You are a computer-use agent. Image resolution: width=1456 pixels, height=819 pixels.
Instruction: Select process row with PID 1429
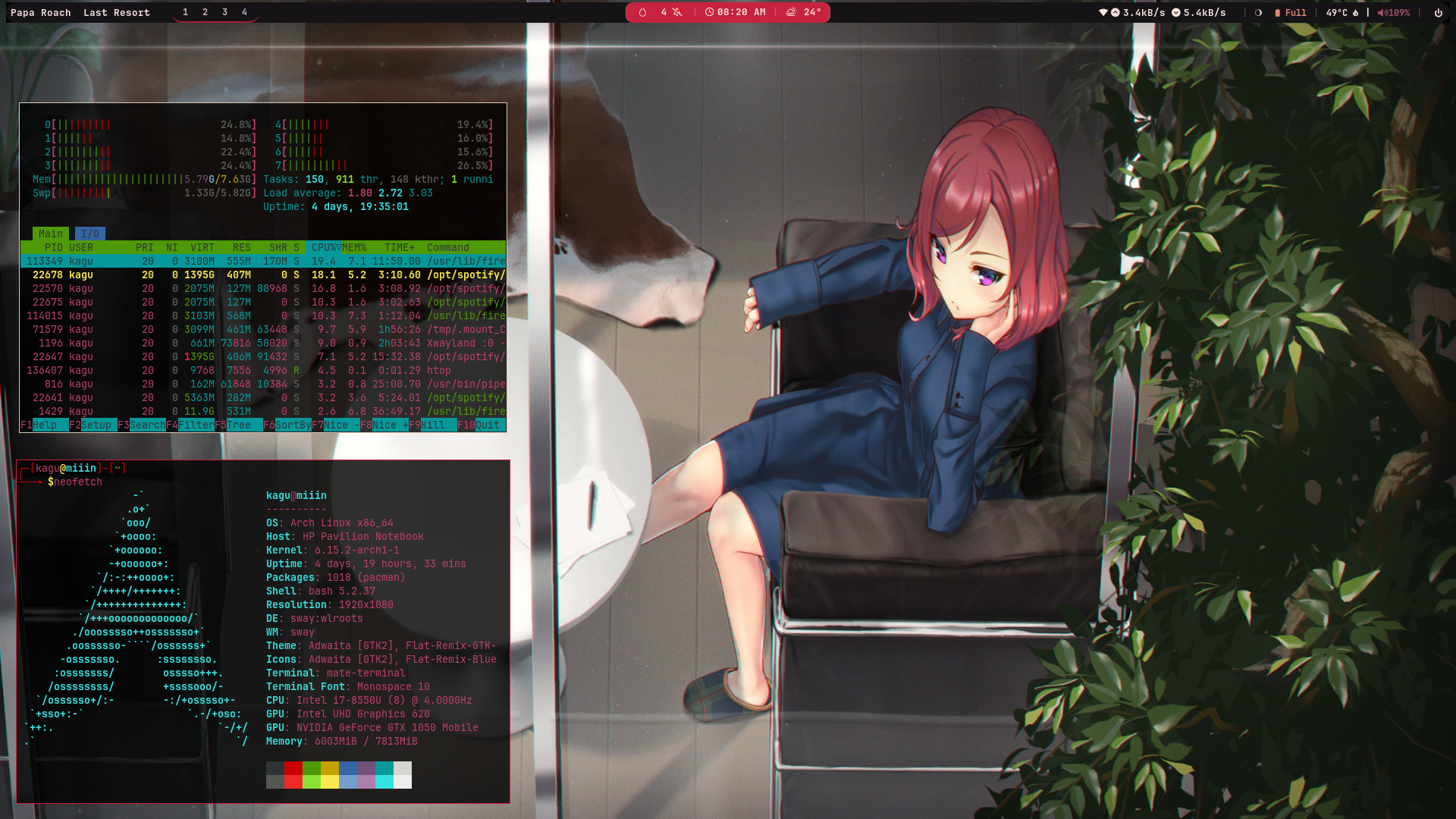[263, 411]
